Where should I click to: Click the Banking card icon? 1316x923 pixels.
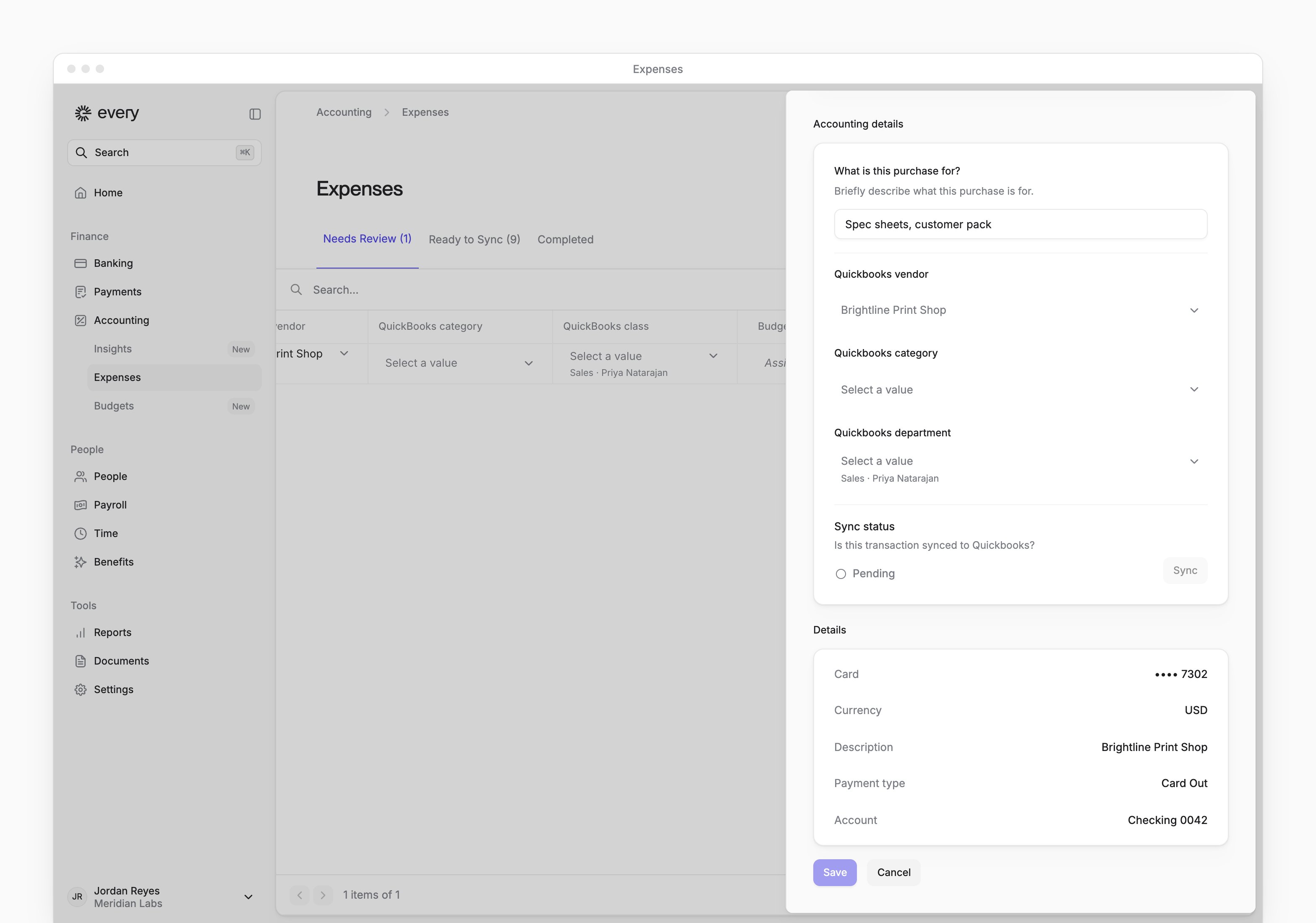pos(81,263)
